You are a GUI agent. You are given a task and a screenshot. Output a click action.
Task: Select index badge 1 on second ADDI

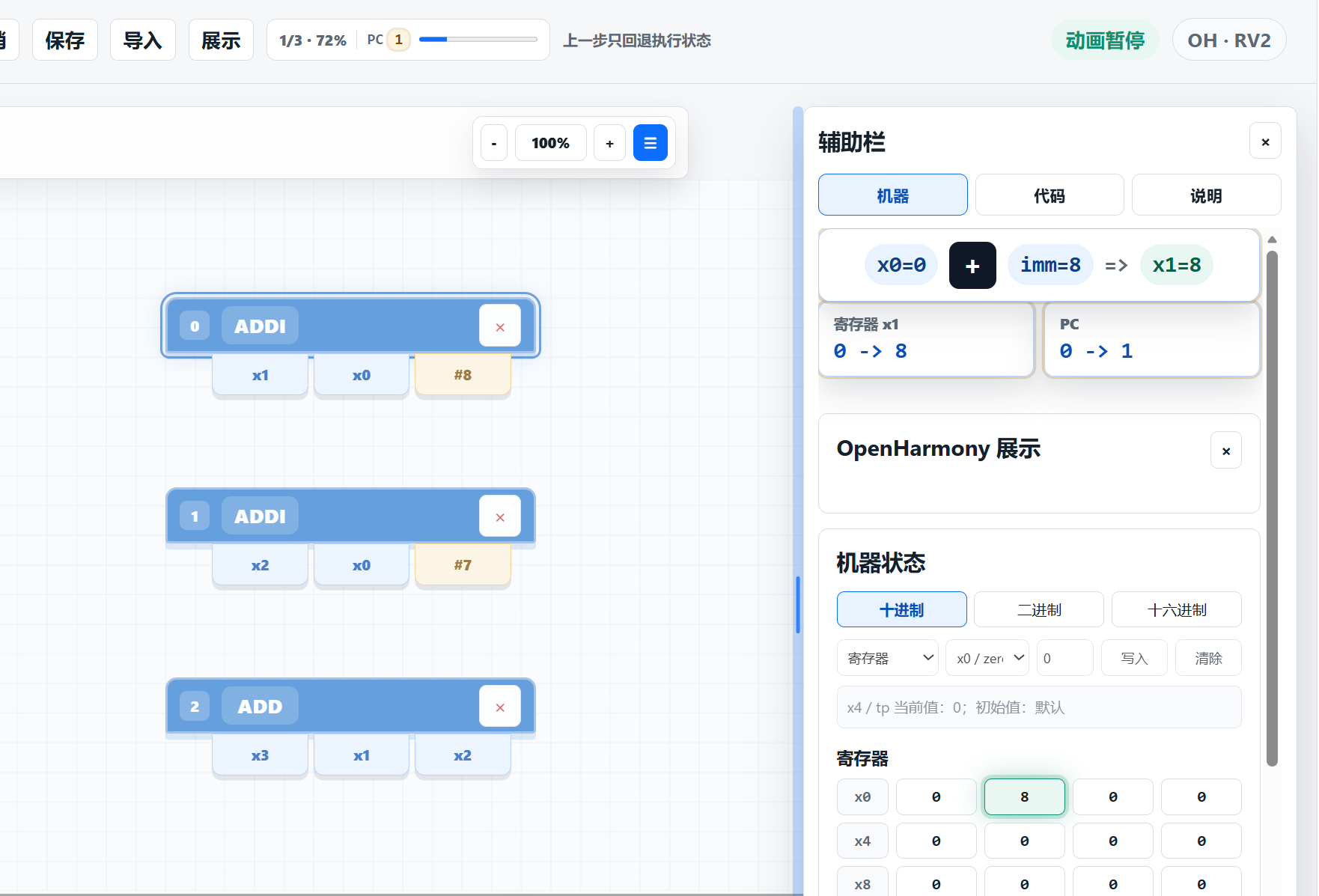click(195, 516)
